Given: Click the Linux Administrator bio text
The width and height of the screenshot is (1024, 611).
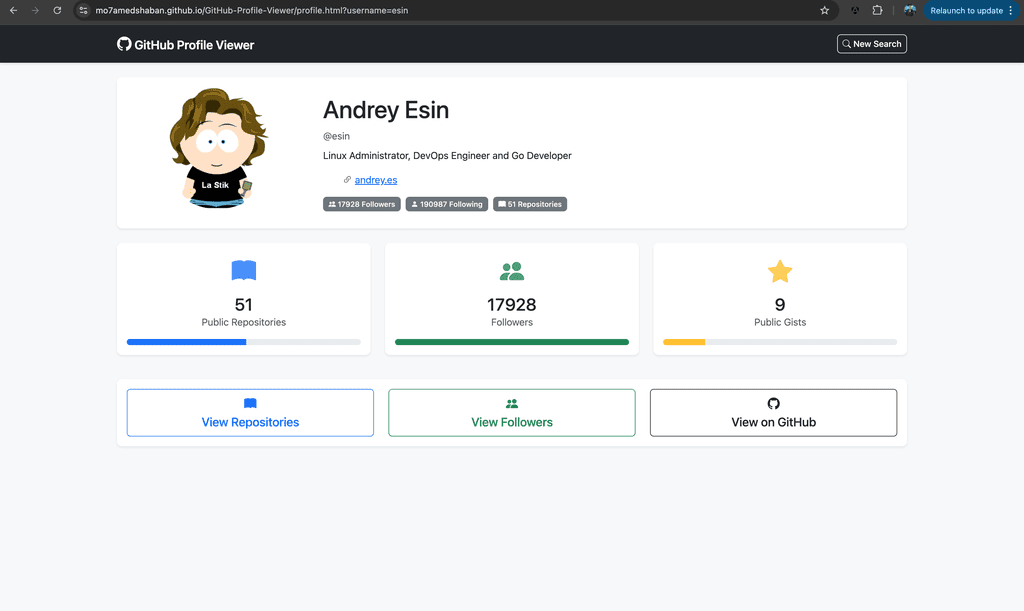Looking at the screenshot, I should (447, 155).
